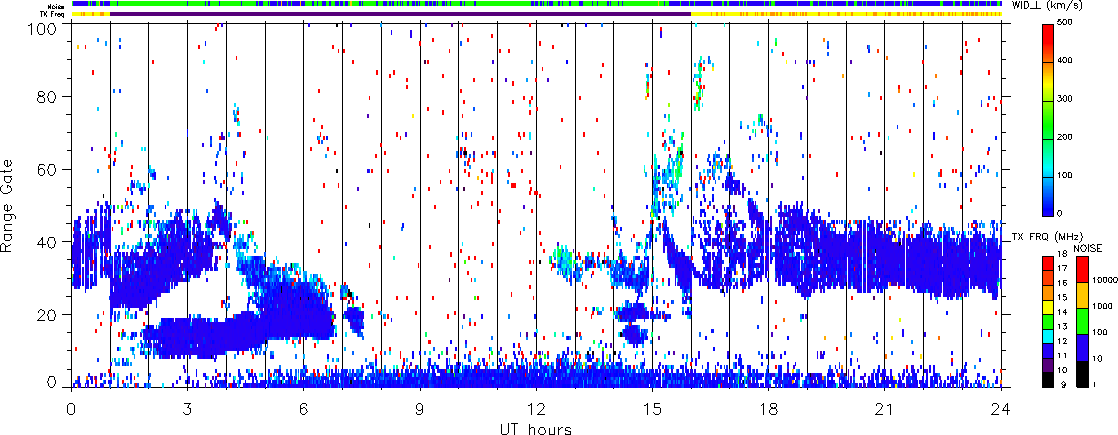
Task: Click the 40 tick label on the Range Gate axis
Action: click(x=47, y=242)
